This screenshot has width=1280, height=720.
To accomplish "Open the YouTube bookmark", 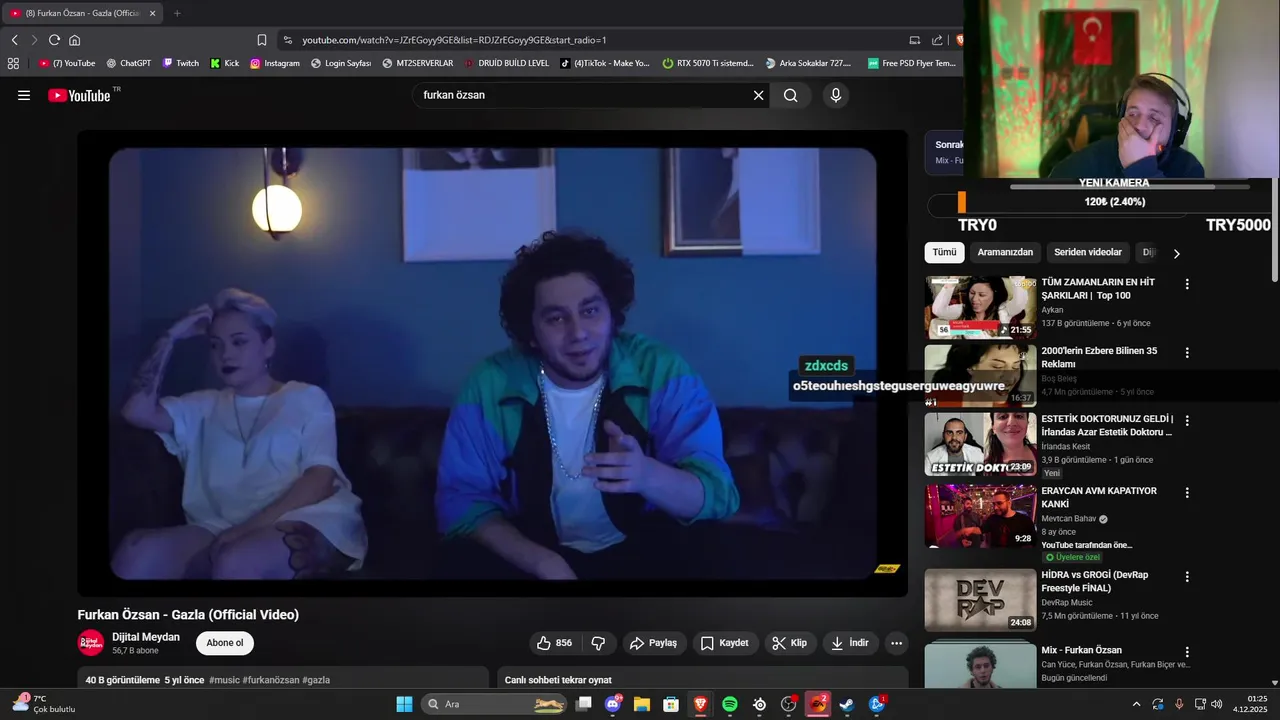I will tap(67, 63).
